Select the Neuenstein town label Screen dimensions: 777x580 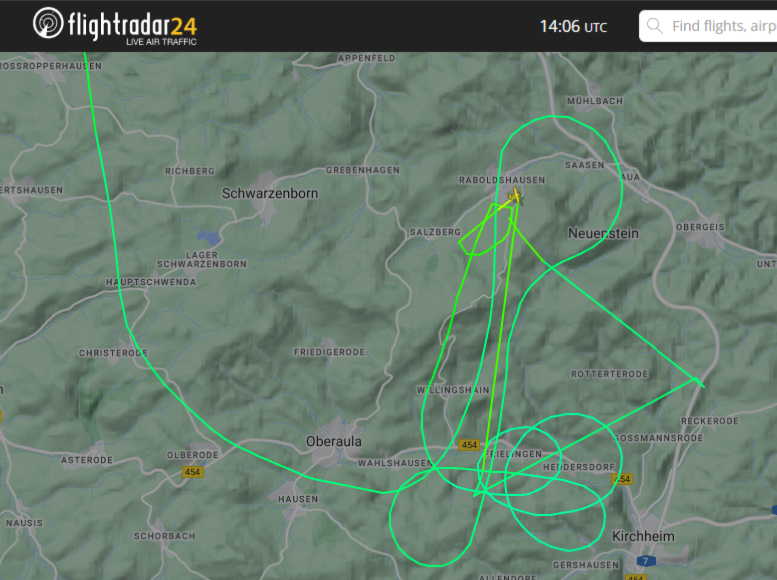[x=603, y=233]
